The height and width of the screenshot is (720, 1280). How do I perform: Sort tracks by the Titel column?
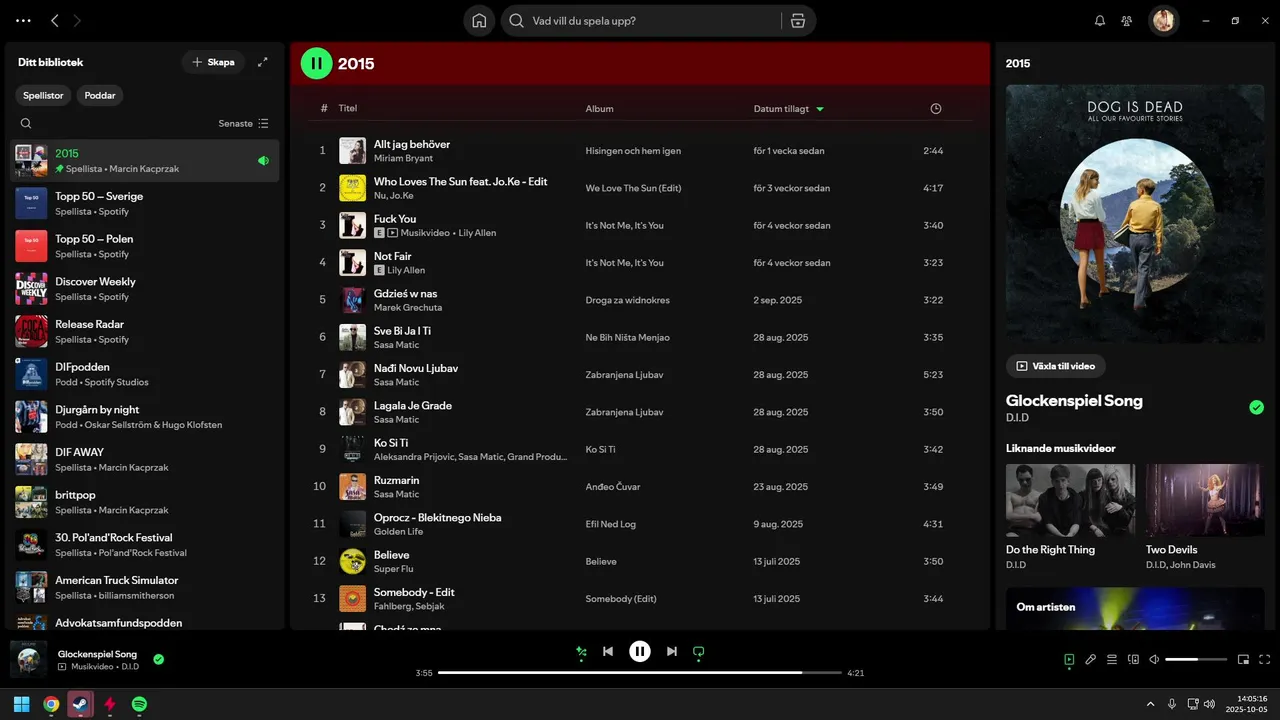(347, 108)
